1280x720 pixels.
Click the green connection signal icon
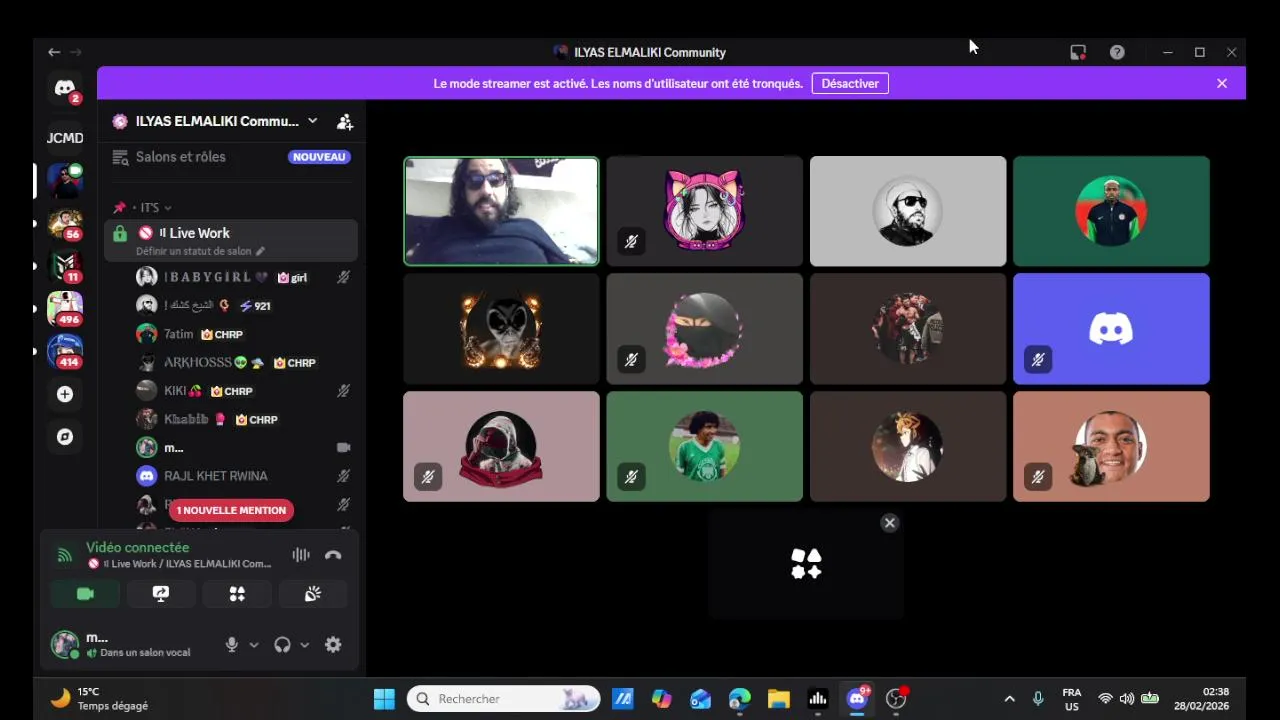[x=65, y=555]
